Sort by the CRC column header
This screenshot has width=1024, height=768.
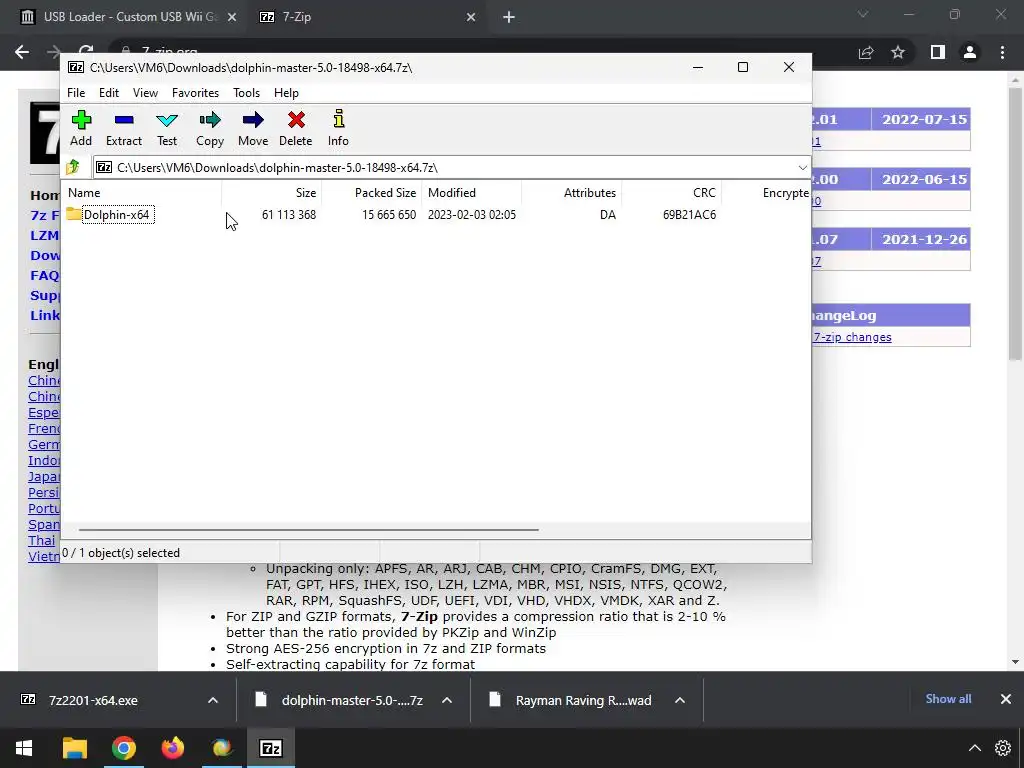(x=671, y=193)
